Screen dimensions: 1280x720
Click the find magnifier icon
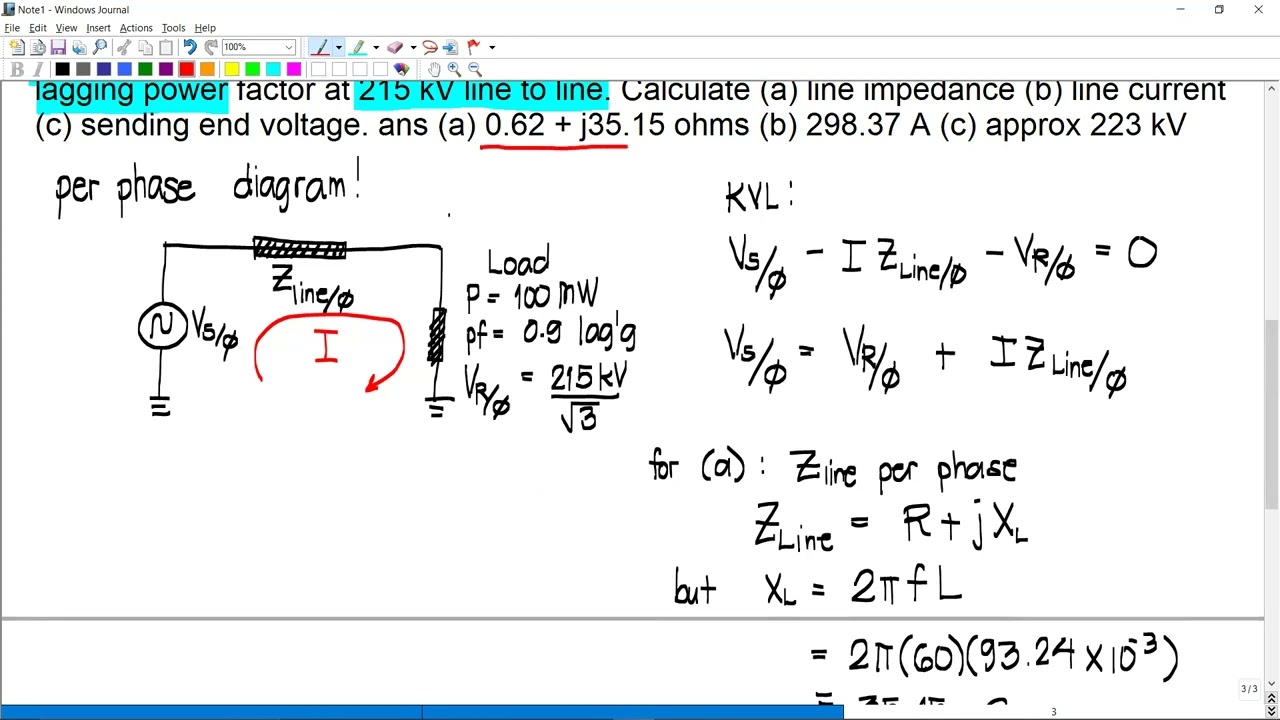[x=100, y=47]
